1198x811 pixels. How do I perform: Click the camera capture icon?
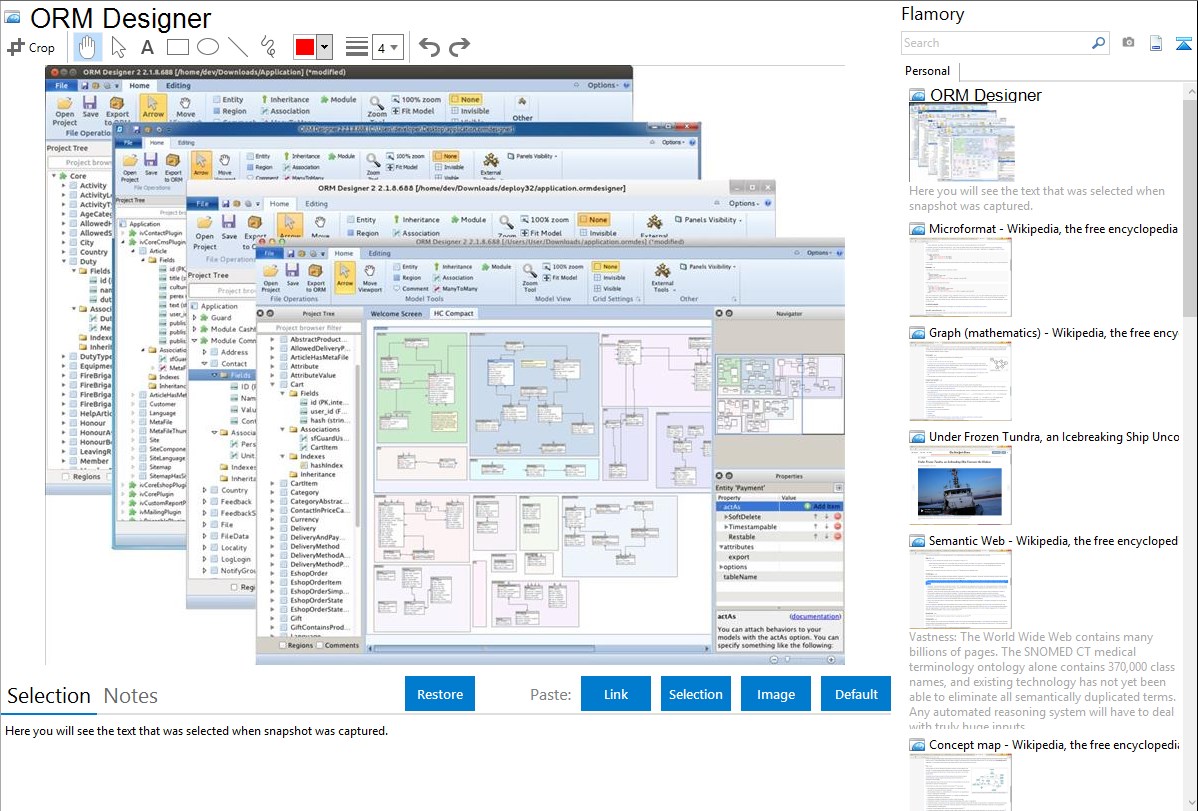(1128, 43)
